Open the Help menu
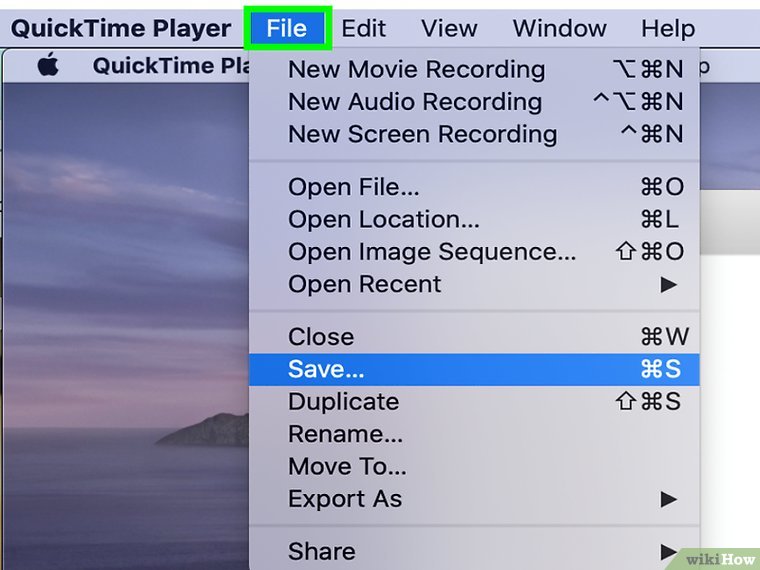This screenshot has width=760, height=570. point(667,28)
